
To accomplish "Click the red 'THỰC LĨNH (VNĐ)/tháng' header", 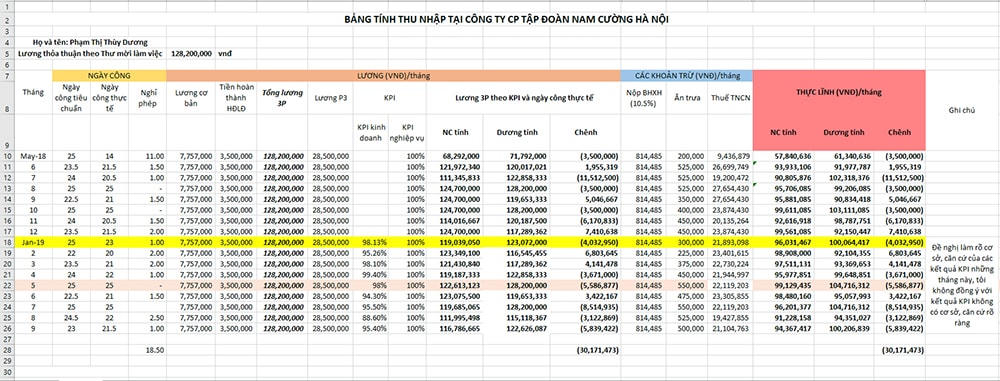I will tap(839, 93).
